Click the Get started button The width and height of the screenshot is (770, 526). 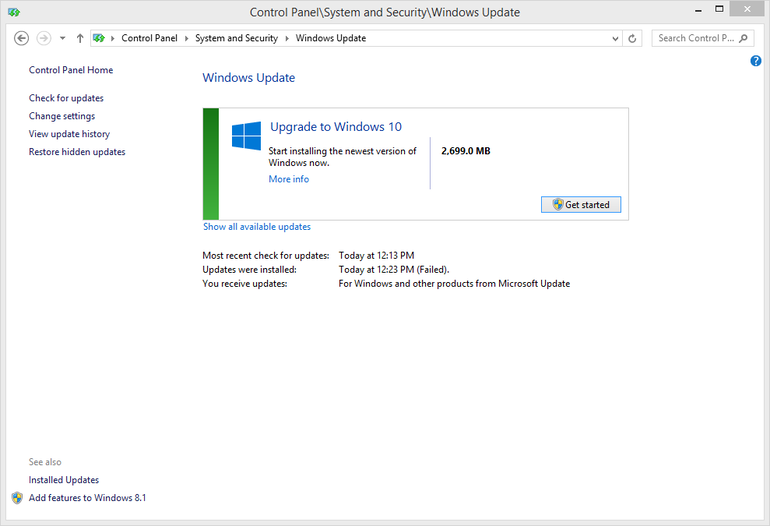click(581, 205)
